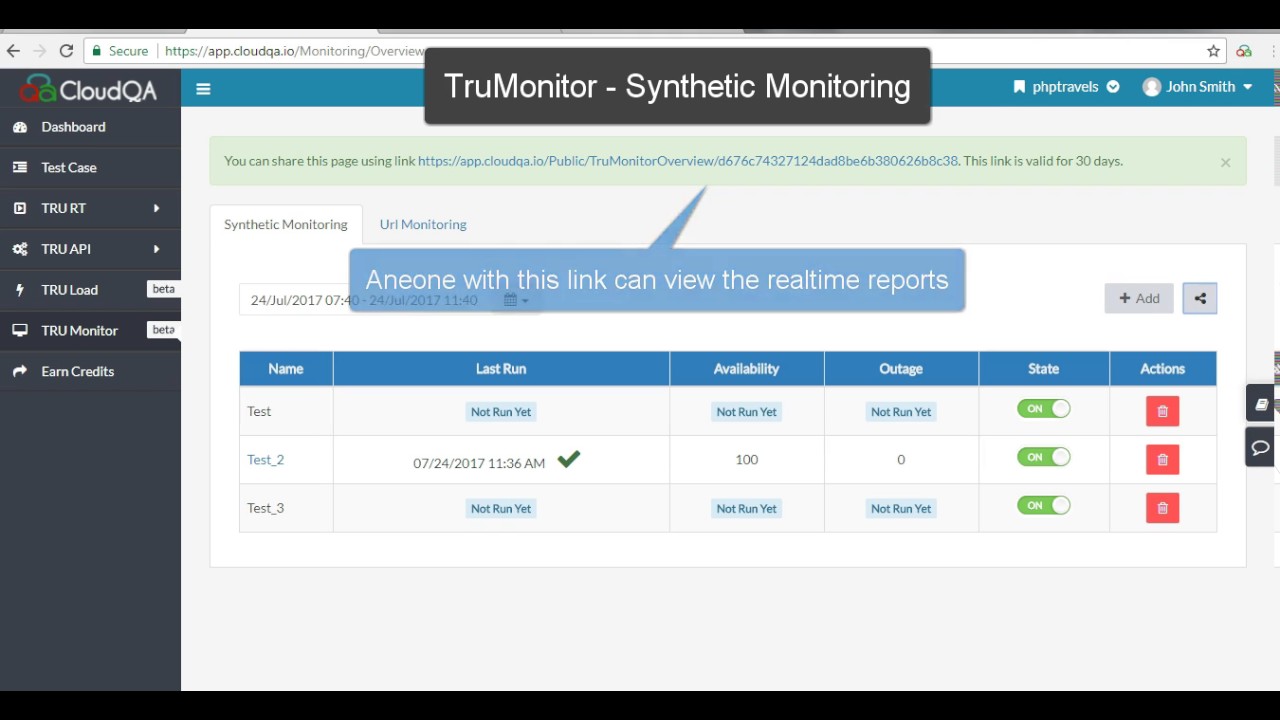Click the browser forward arrow

[40, 51]
